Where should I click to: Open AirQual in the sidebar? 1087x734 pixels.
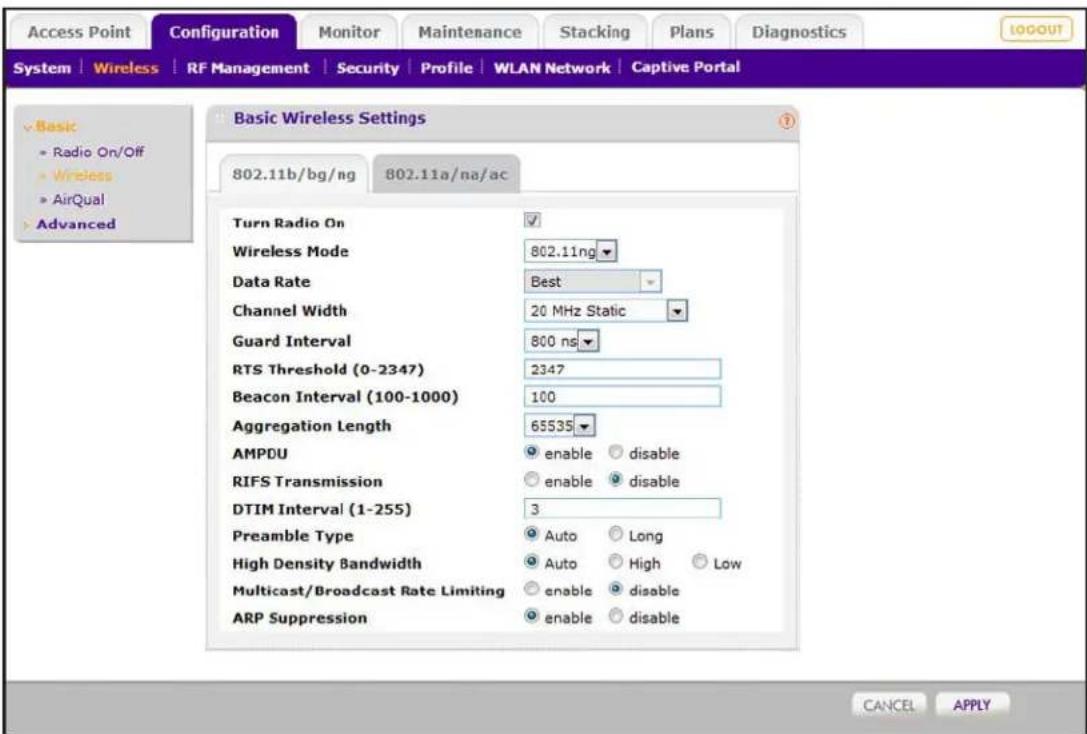78,200
